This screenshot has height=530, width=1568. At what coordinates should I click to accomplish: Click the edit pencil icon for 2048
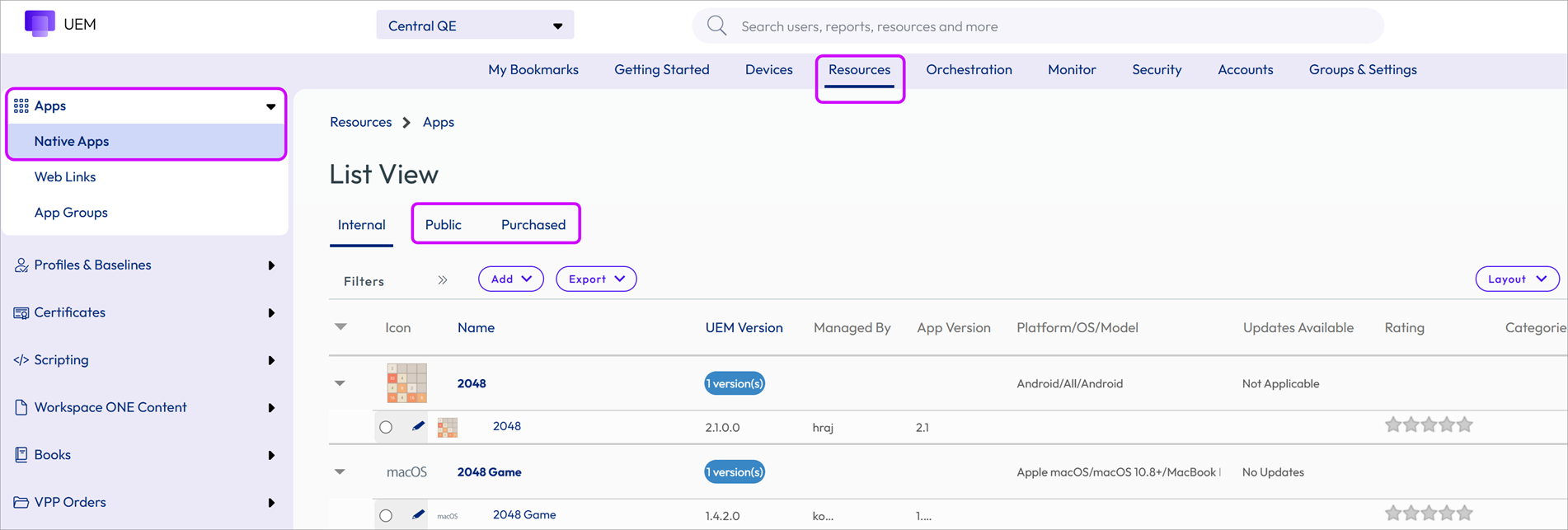click(x=419, y=426)
